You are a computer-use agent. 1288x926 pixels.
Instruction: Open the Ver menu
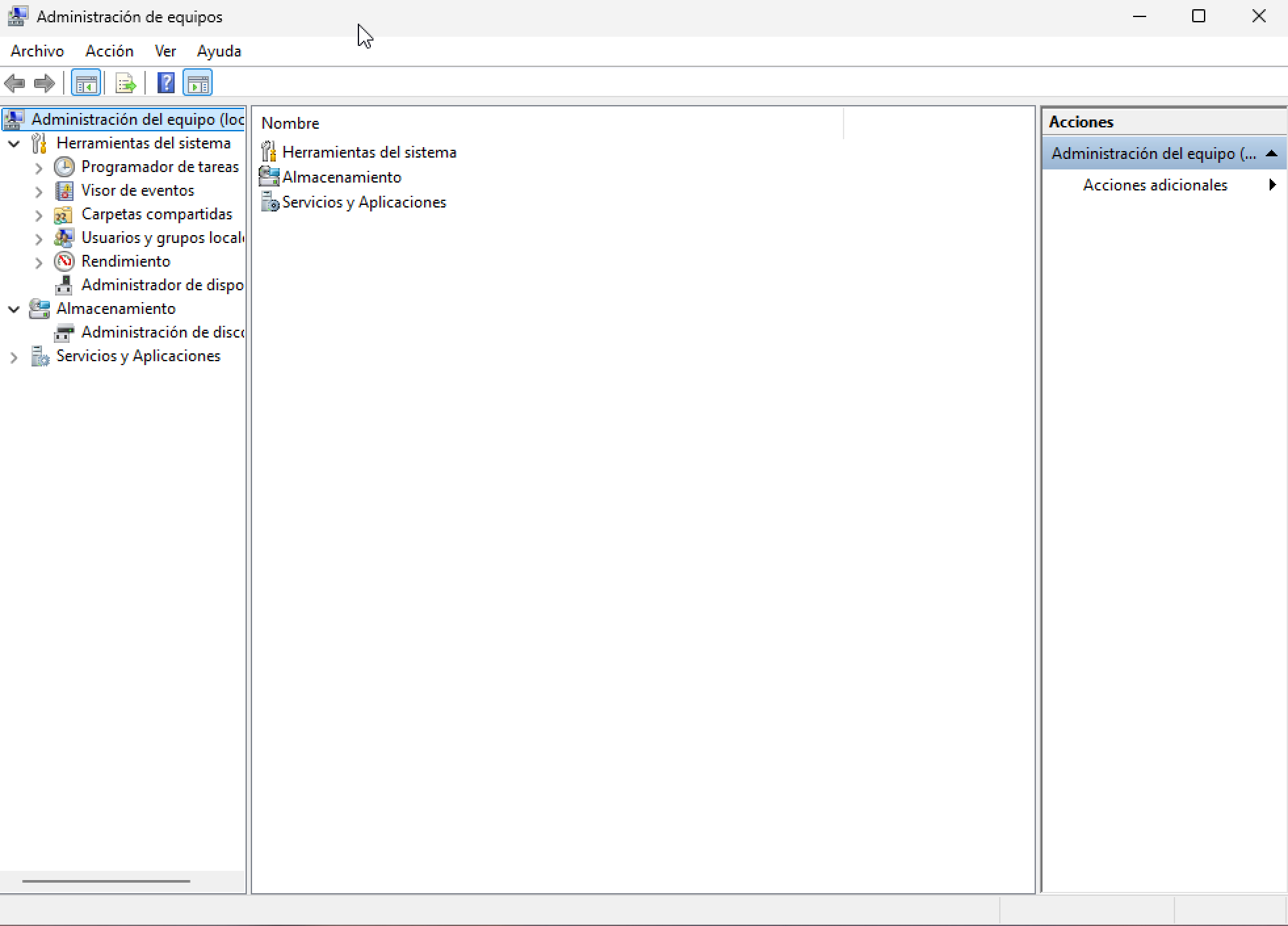(x=165, y=51)
